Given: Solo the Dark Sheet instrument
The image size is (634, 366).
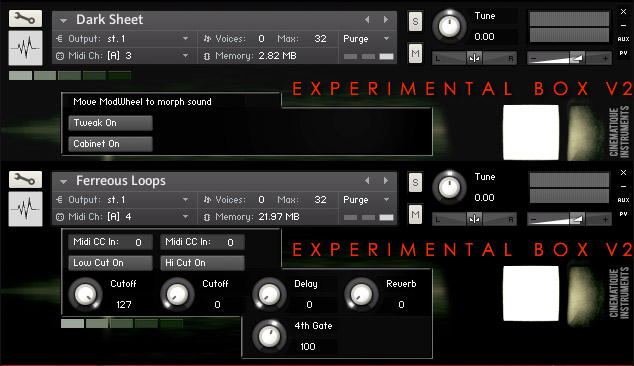Looking at the screenshot, I should pyautogui.click(x=415, y=21).
